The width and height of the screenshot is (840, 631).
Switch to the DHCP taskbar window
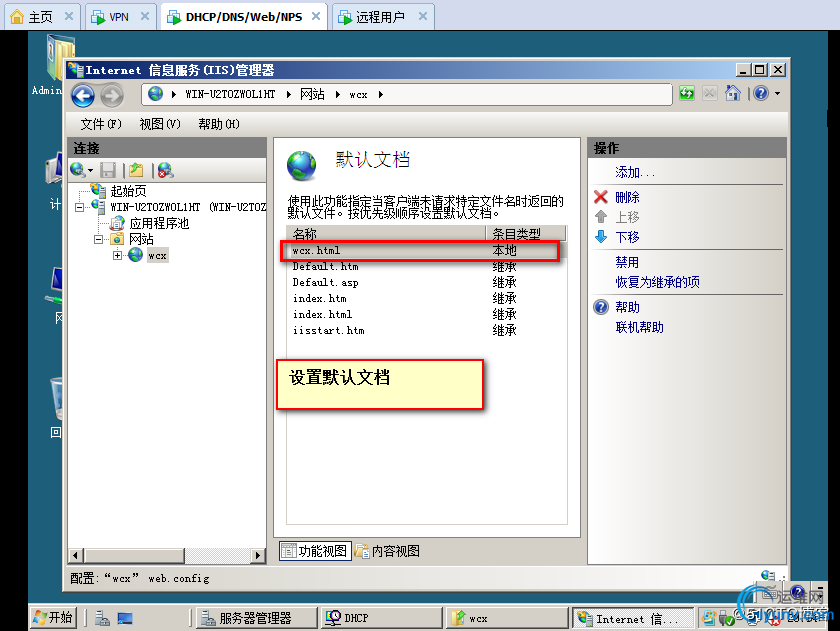381,618
